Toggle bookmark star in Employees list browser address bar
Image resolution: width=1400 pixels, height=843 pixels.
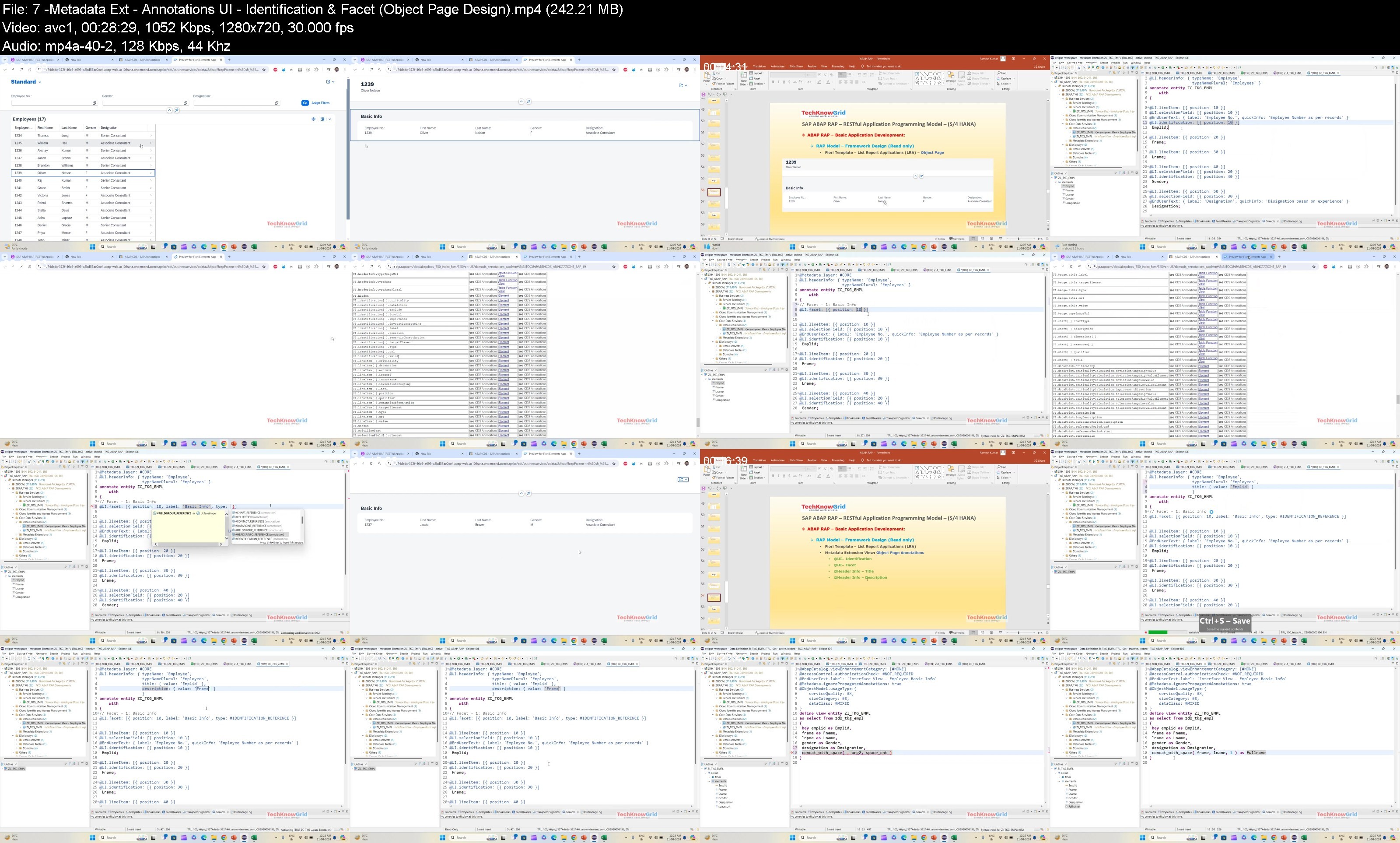[264, 69]
